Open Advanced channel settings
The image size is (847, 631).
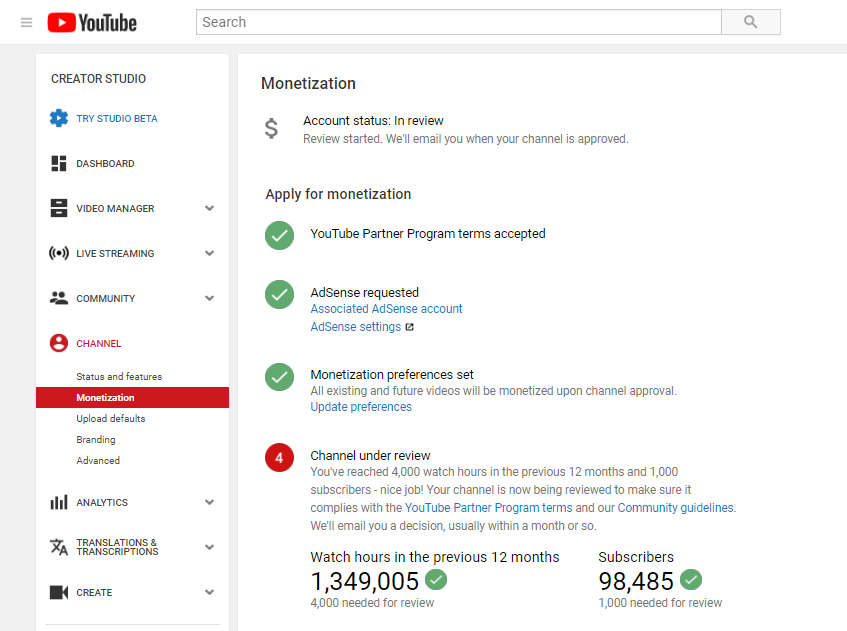(x=98, y=460)
